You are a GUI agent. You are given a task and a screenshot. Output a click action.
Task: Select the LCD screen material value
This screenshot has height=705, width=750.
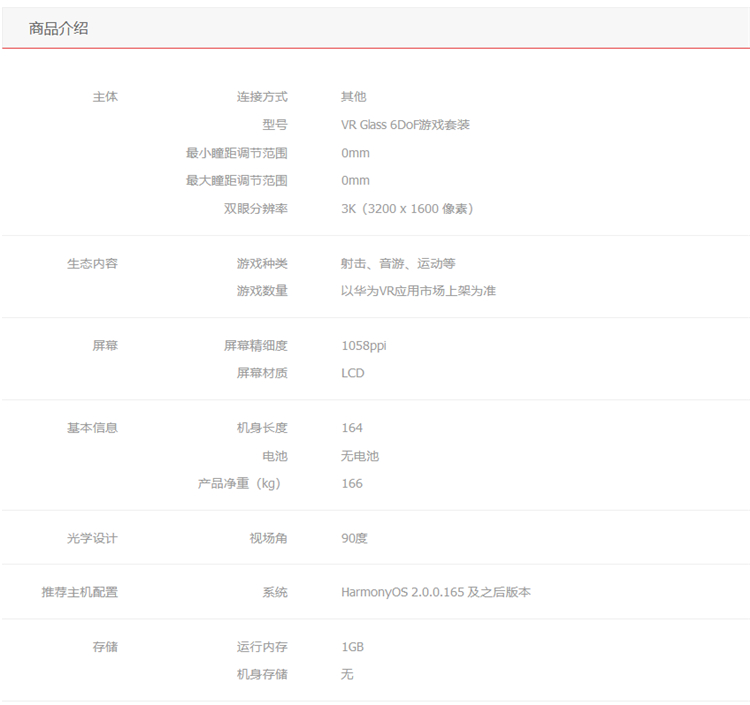(x=353, y=373)
